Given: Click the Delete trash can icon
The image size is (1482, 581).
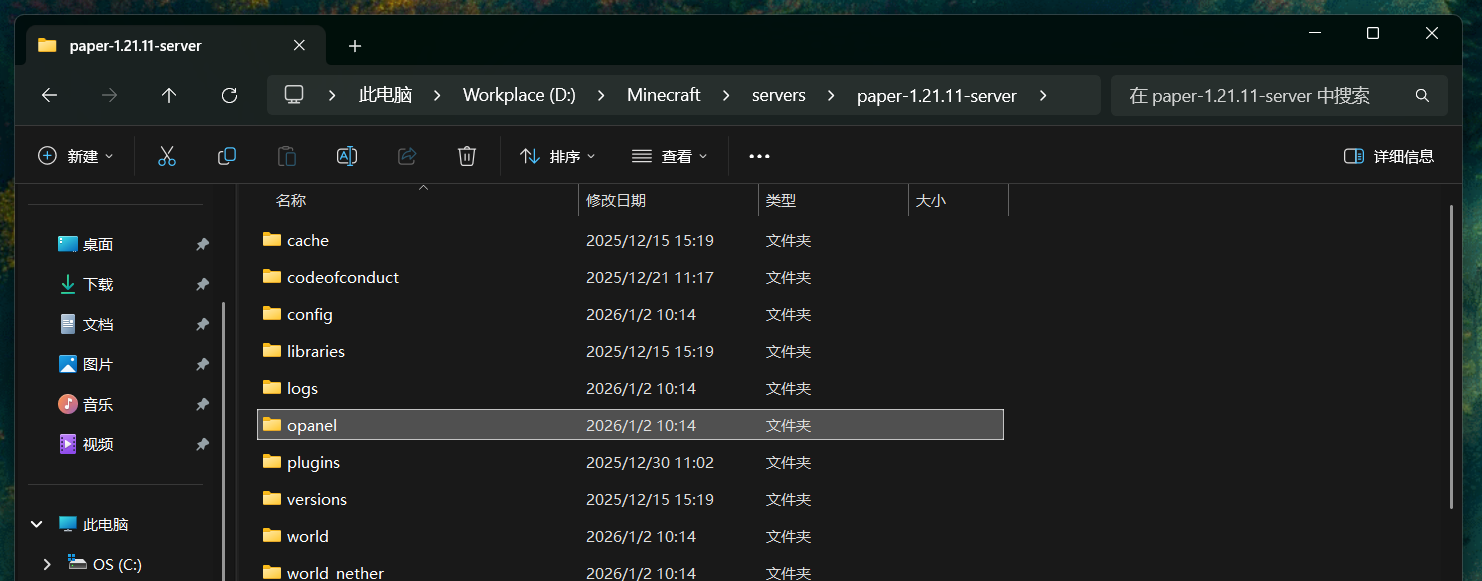Looking at the screenshot, I should (466, 156).
